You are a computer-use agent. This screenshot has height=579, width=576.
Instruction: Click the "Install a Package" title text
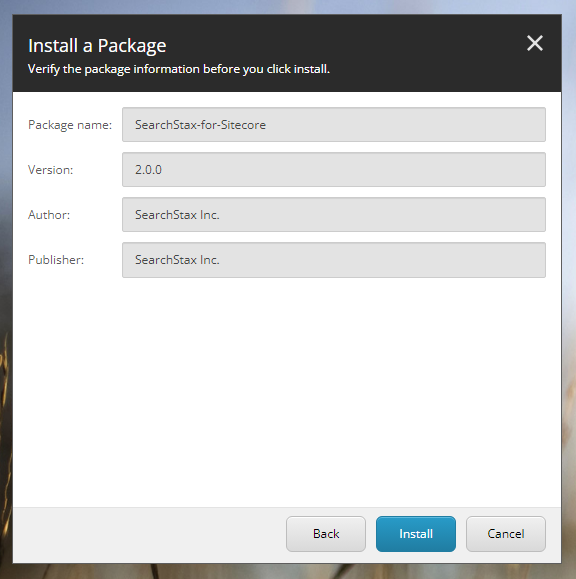[x=97, y=46]
